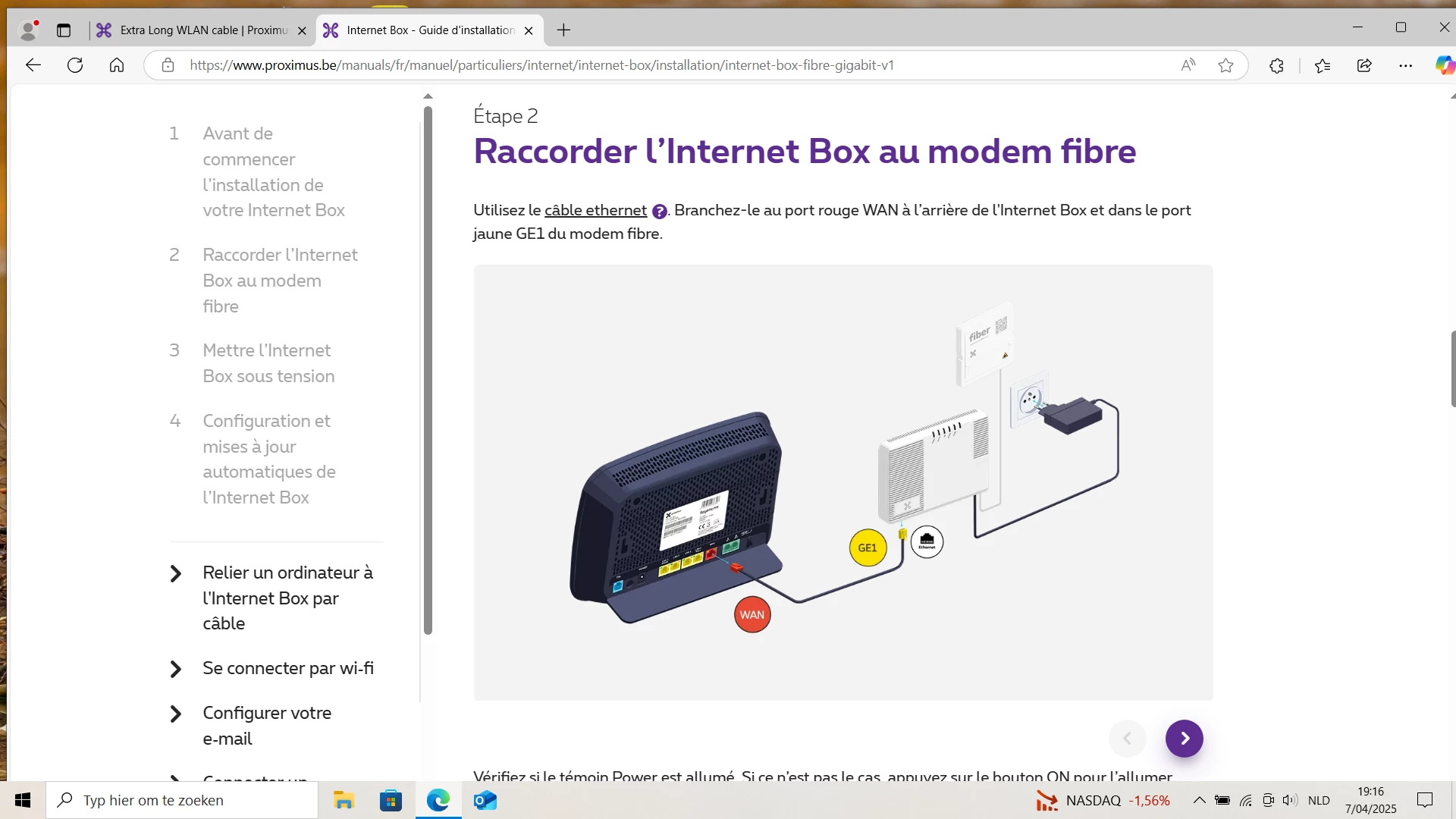
Task: Click the browser Refresh icon
Action: click(75, 65)
